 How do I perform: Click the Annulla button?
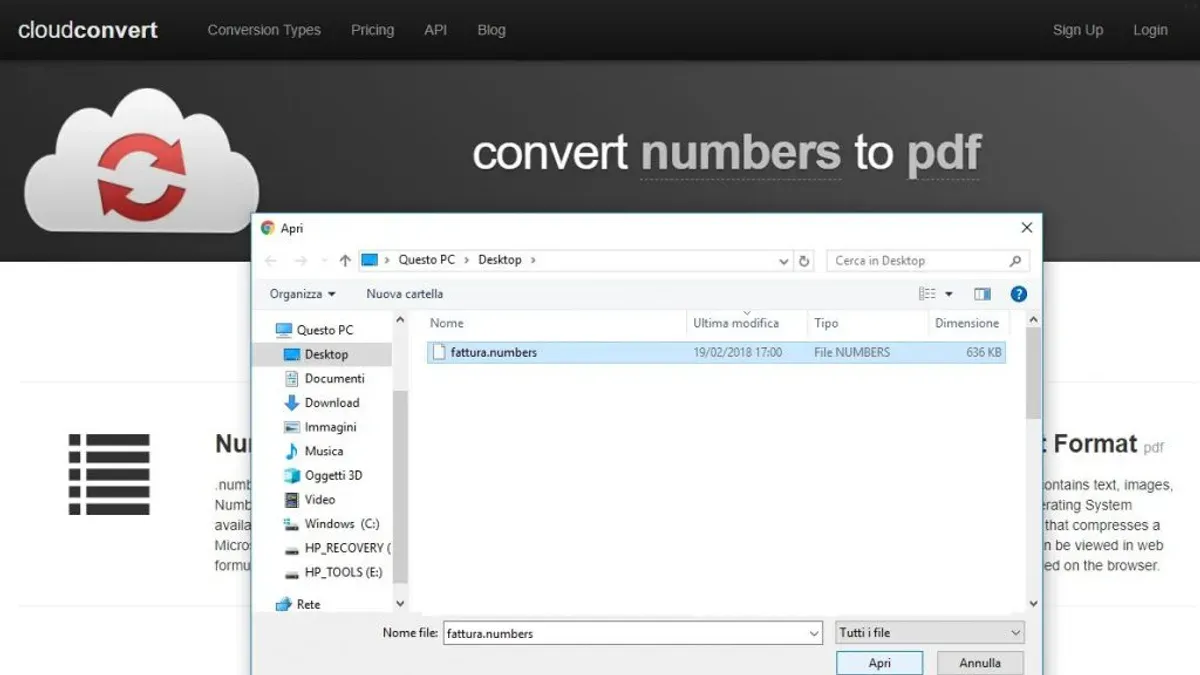(980, 663)
